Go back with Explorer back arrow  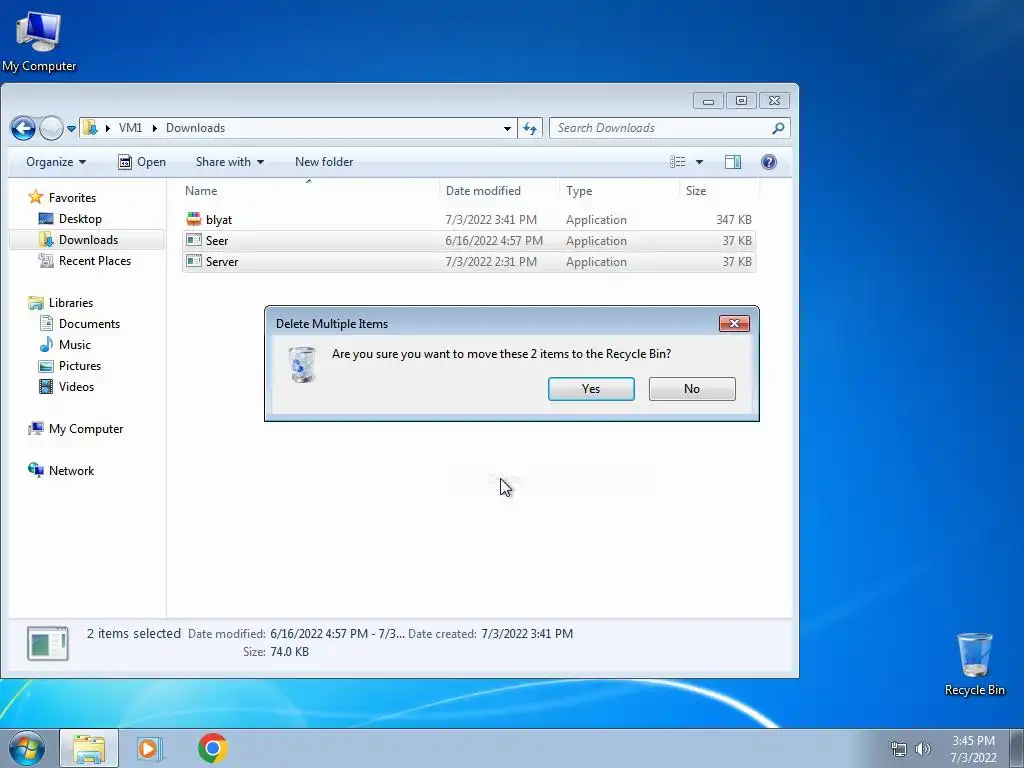tap(24, 128)
